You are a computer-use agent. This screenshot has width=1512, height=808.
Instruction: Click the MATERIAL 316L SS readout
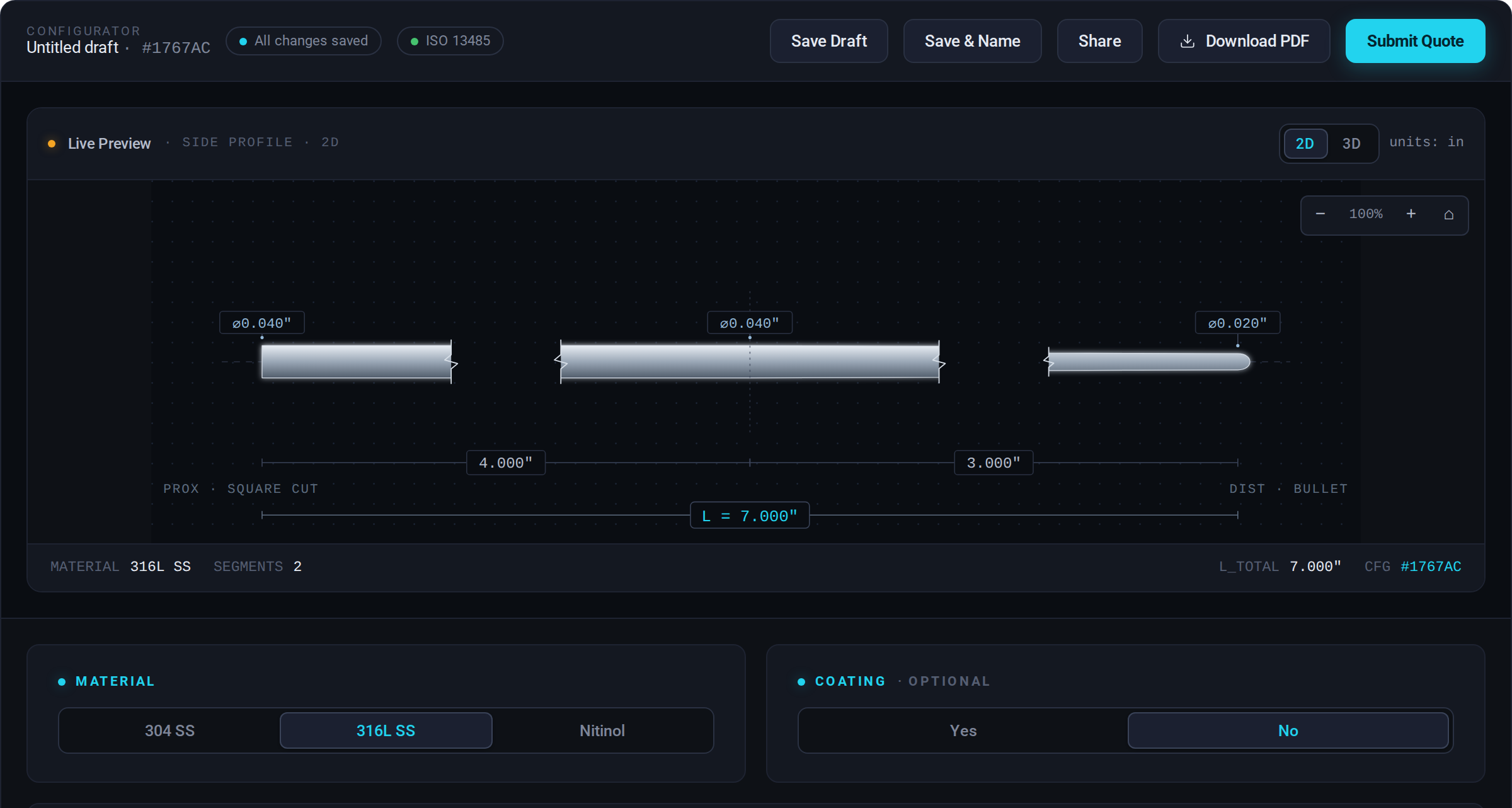tap(120, 567)
